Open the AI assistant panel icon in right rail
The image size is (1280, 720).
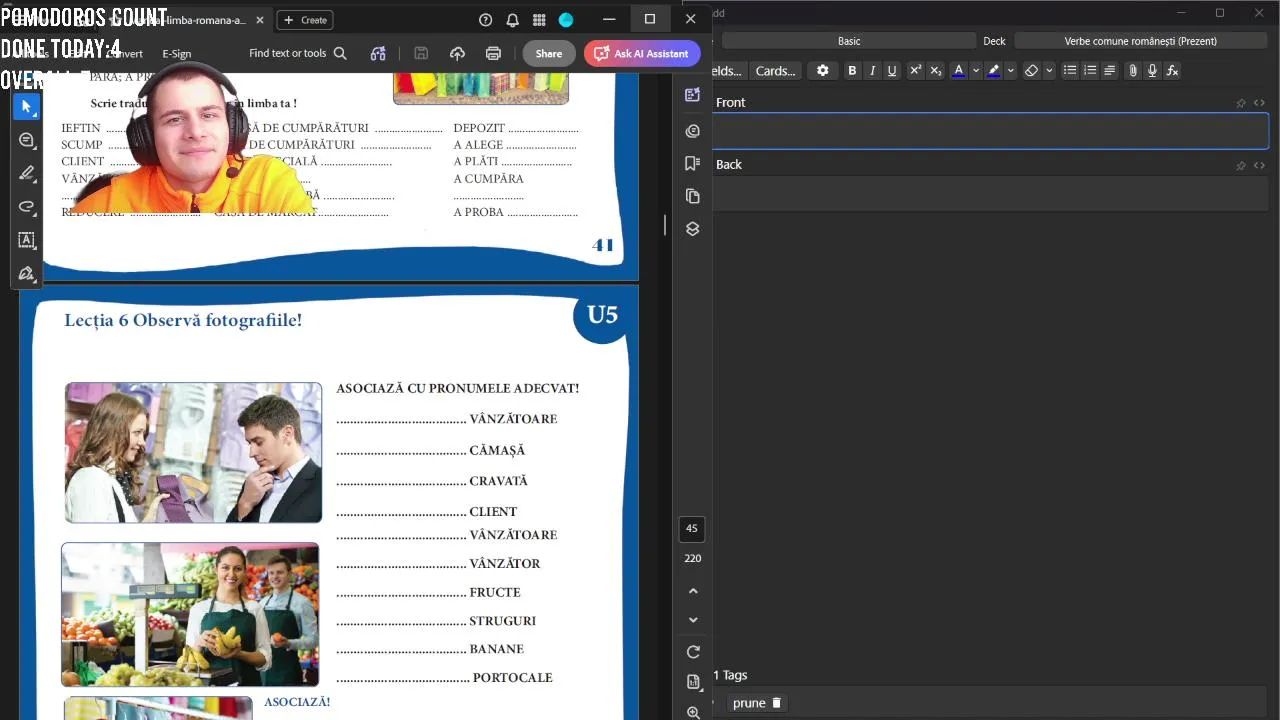[x=693, y=95]
